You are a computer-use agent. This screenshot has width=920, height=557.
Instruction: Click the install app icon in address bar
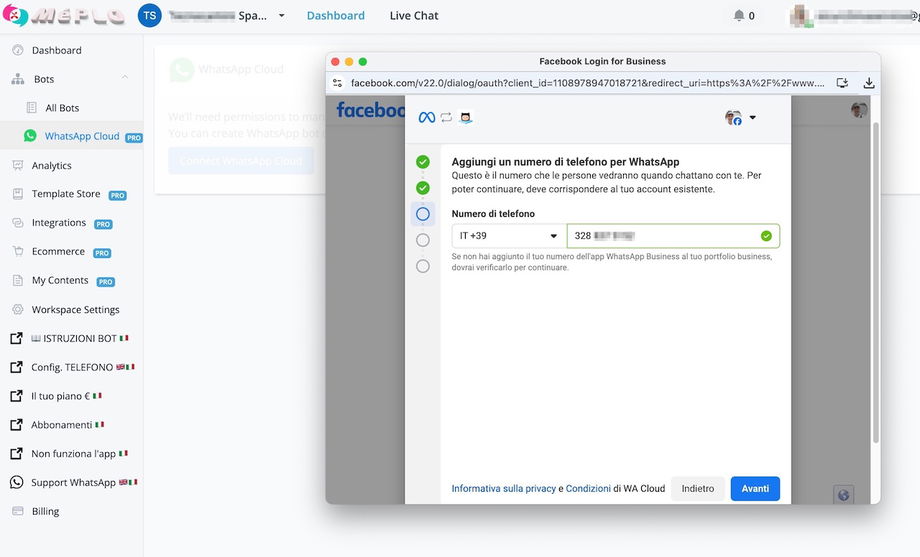tap(843, 83)
